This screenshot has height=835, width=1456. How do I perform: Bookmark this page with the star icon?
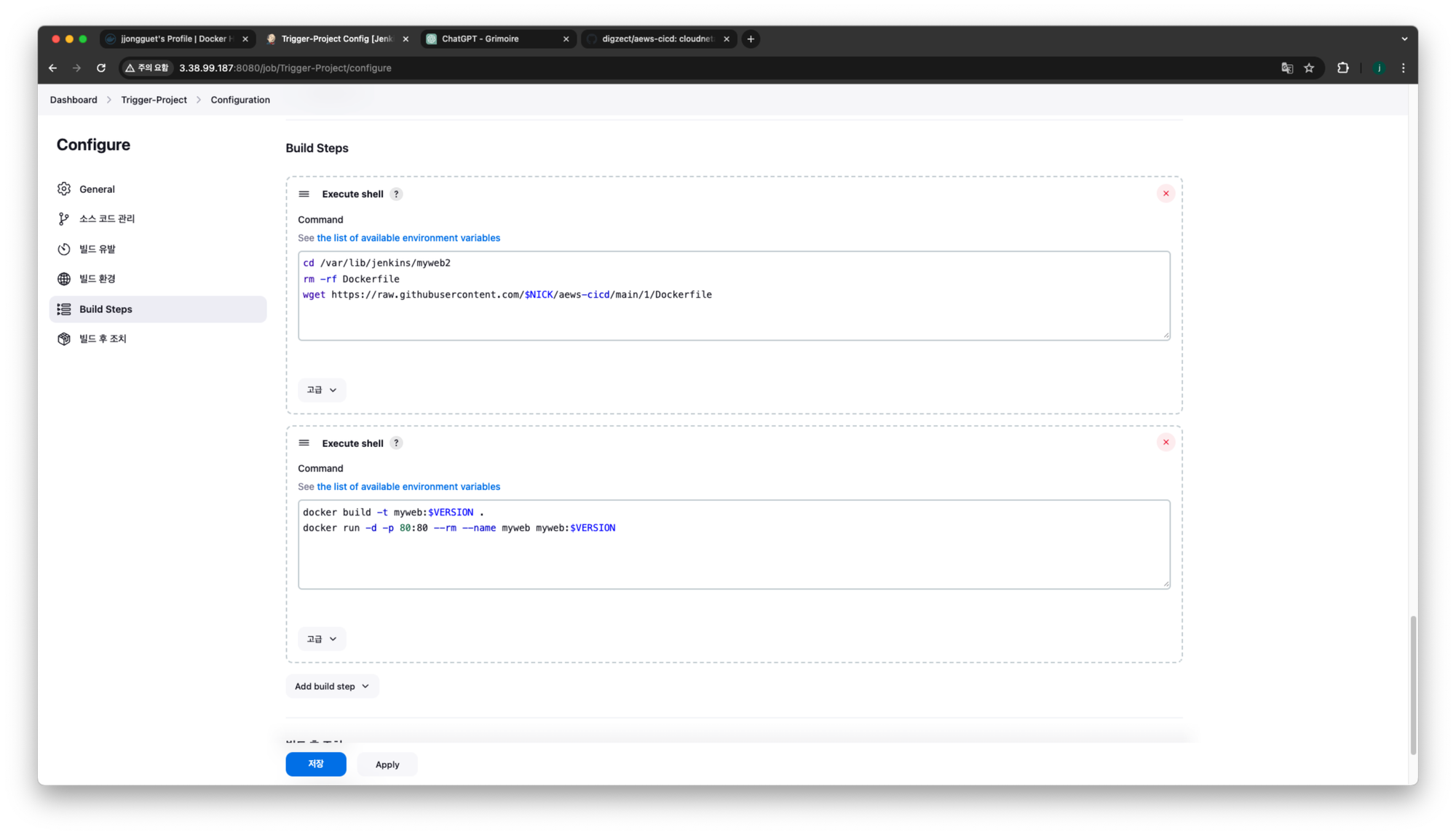tap(1309, 68)
